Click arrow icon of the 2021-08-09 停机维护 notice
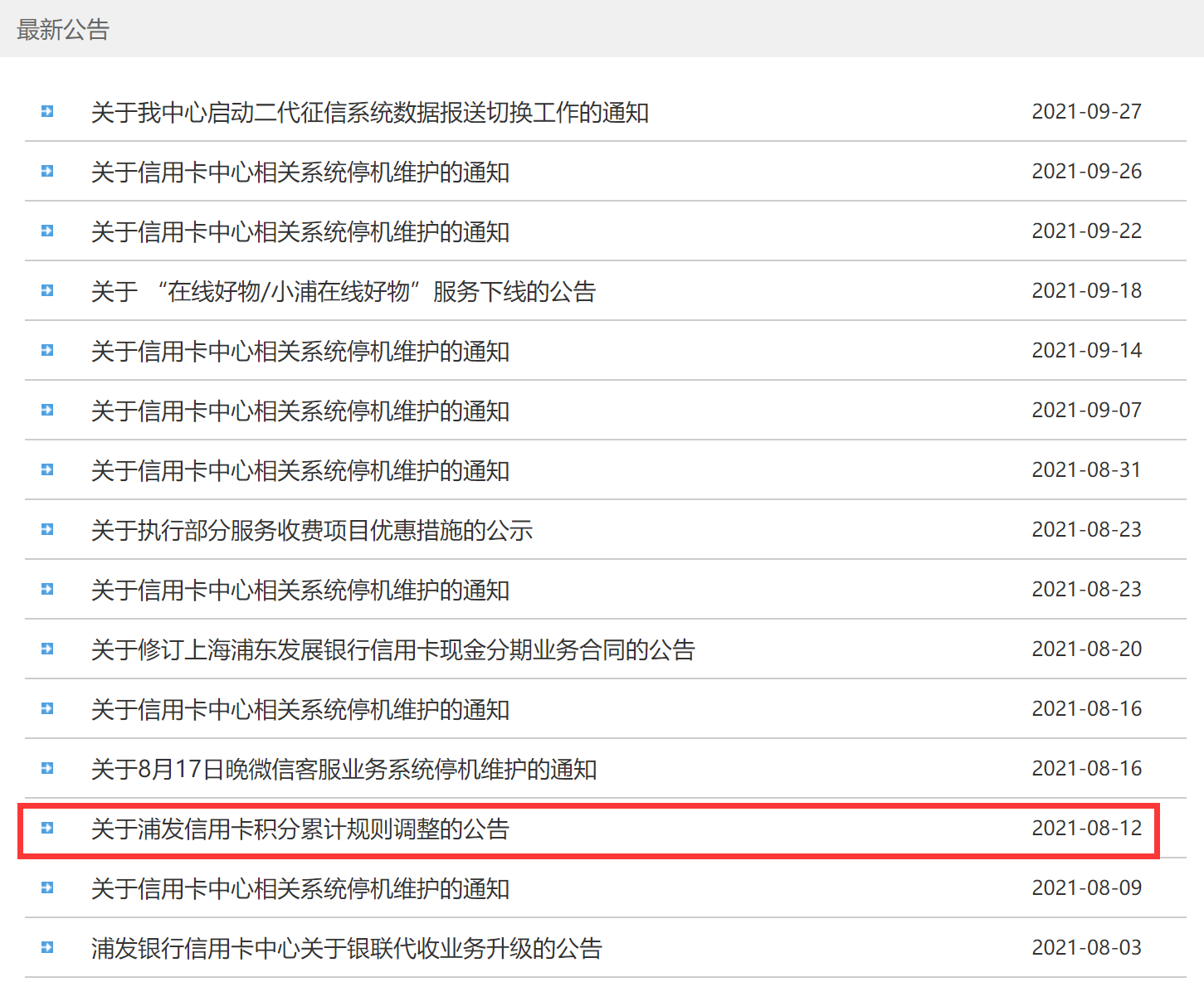 click(47, 887)
